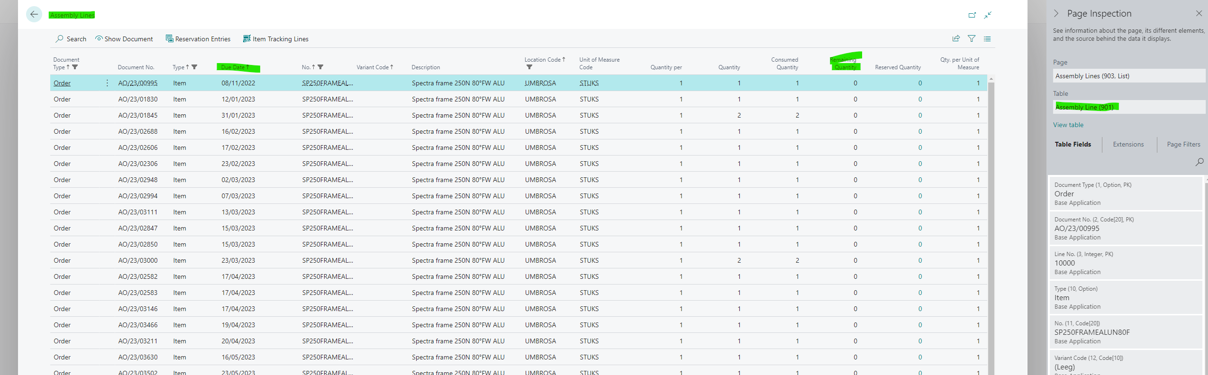Select row with document AO/23/03111
This screenshot has height=375, width=1208.
(519, 212)
